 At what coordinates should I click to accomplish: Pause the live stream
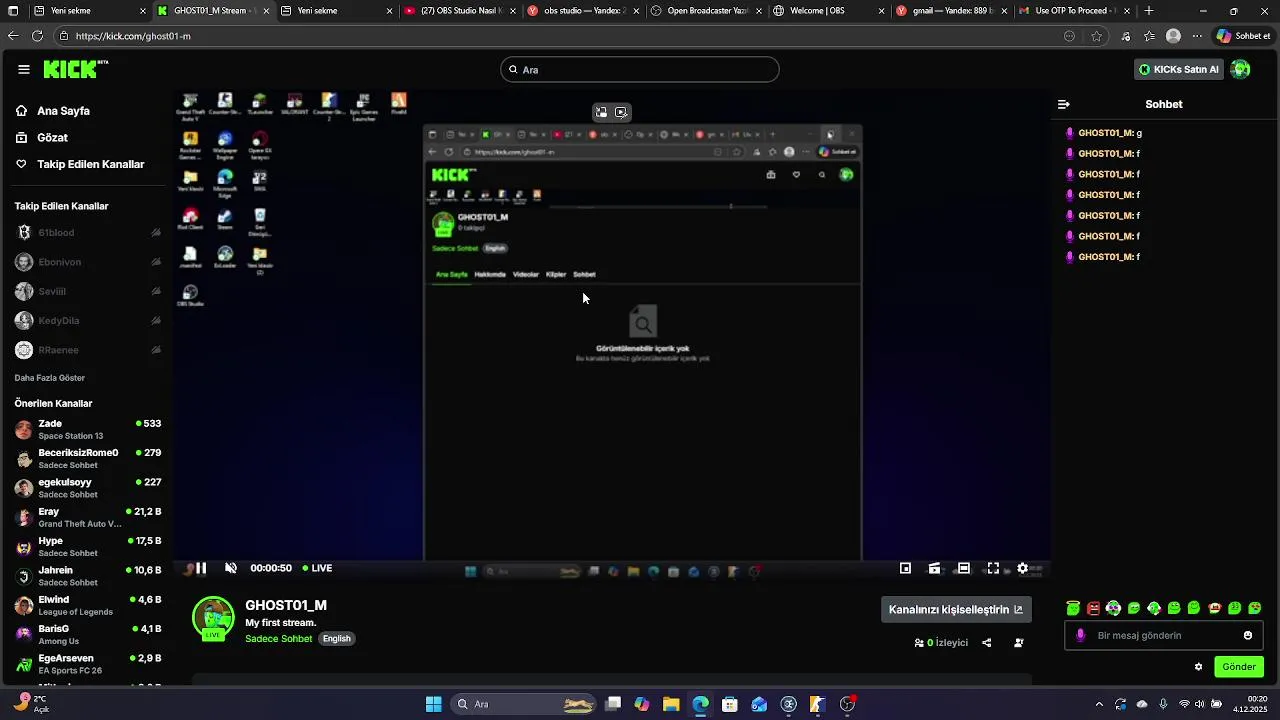coord(201,568)
